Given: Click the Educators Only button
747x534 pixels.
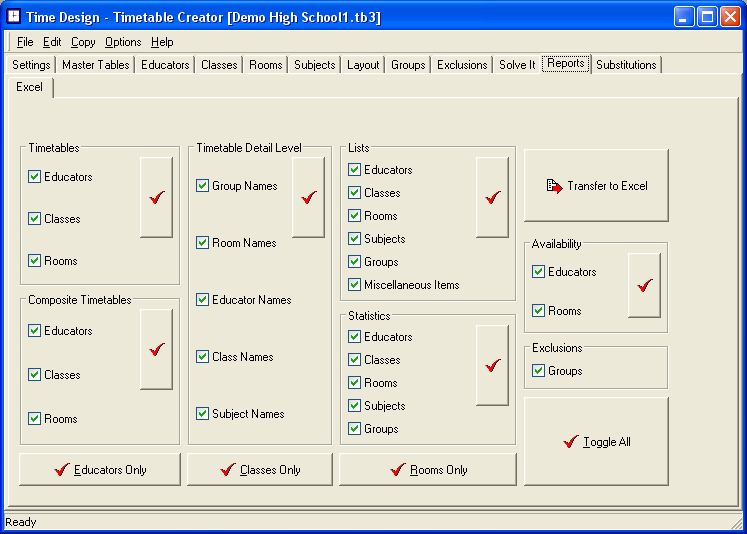Looking at the screenshot, I should pyautogui.click(x=100, y=470).
